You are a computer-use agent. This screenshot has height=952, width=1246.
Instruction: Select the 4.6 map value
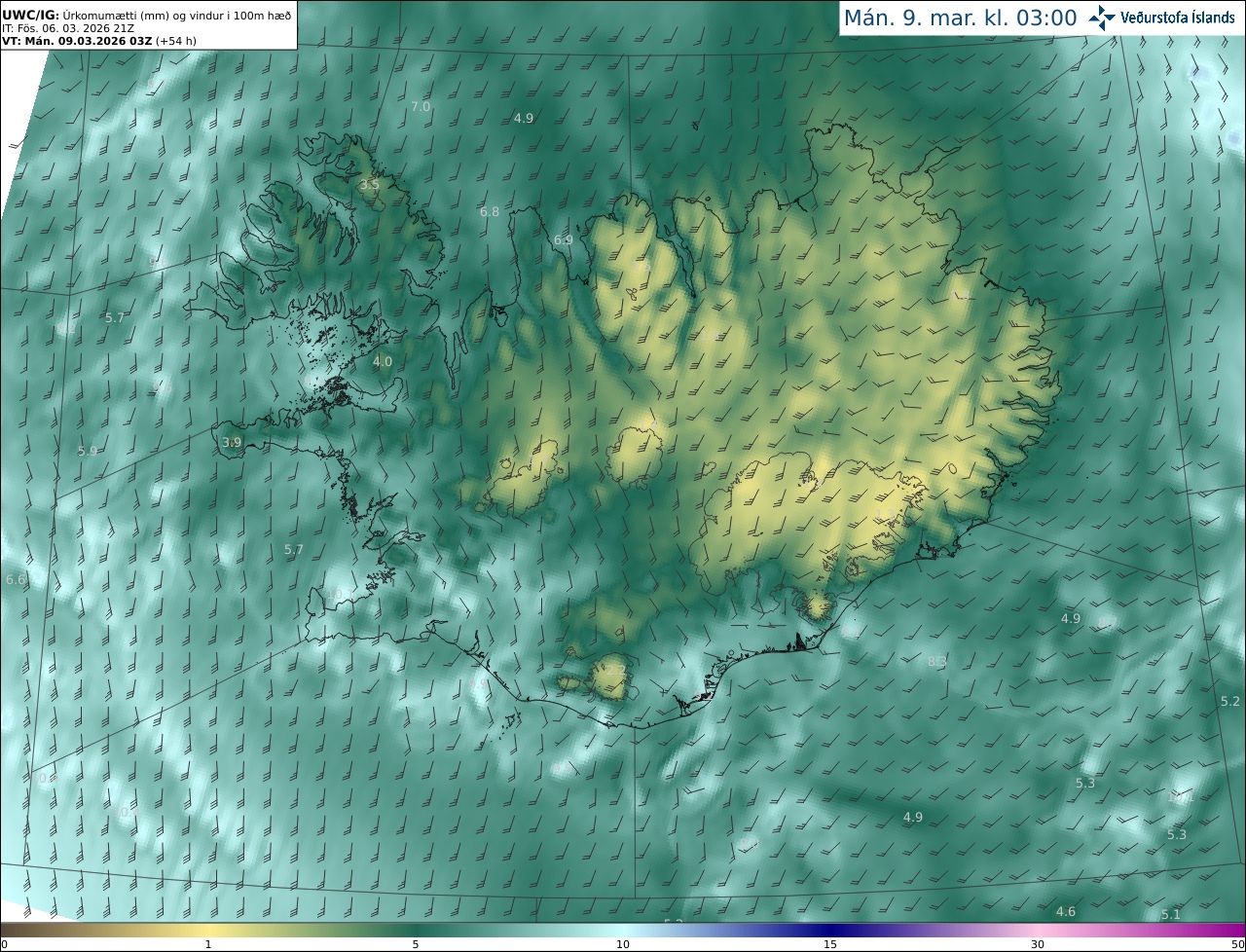tap(1066, 912)
